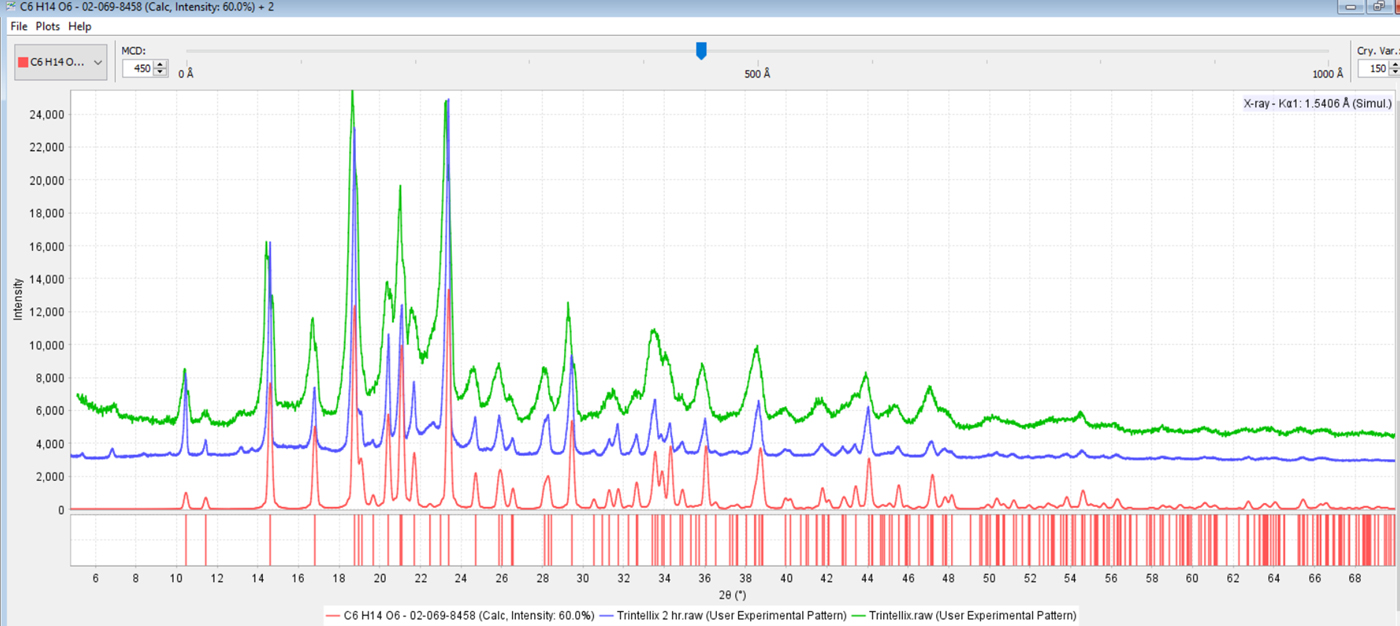The width and height of the screenshot is (1400, 626).
Task: Select the red C6 H14 O6 legend entry
Action: click(x=460, y=615)
